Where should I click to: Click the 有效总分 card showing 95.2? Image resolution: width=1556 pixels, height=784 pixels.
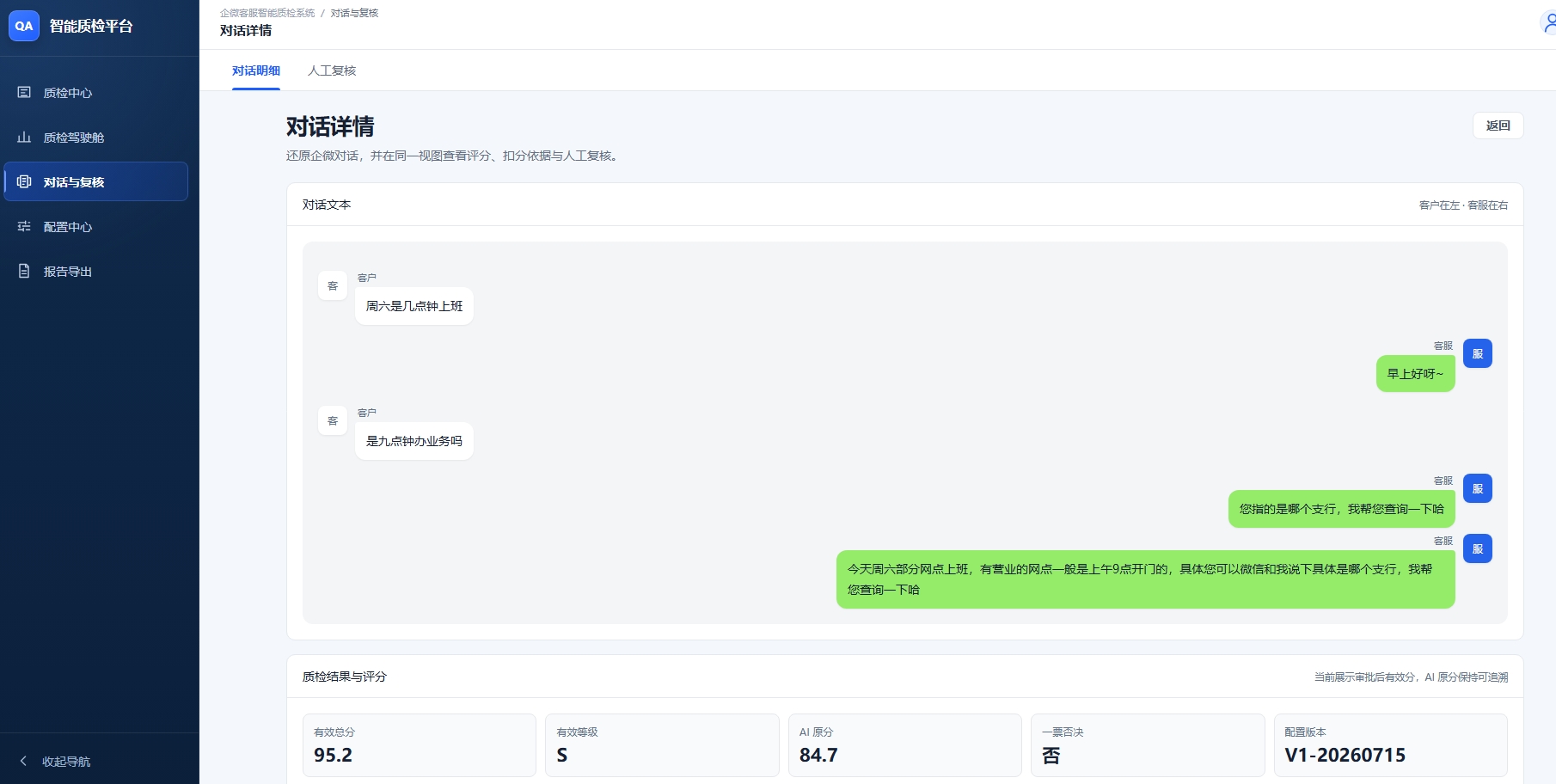coord(420,745)
